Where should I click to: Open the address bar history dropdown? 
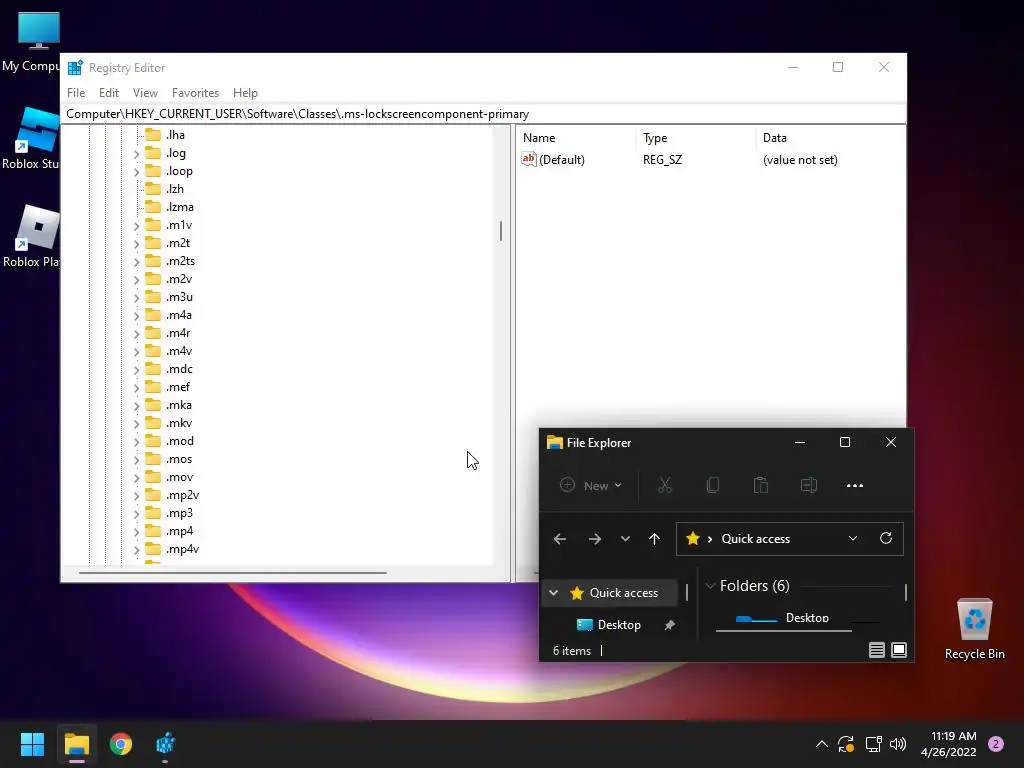click(x=852, y=538)
